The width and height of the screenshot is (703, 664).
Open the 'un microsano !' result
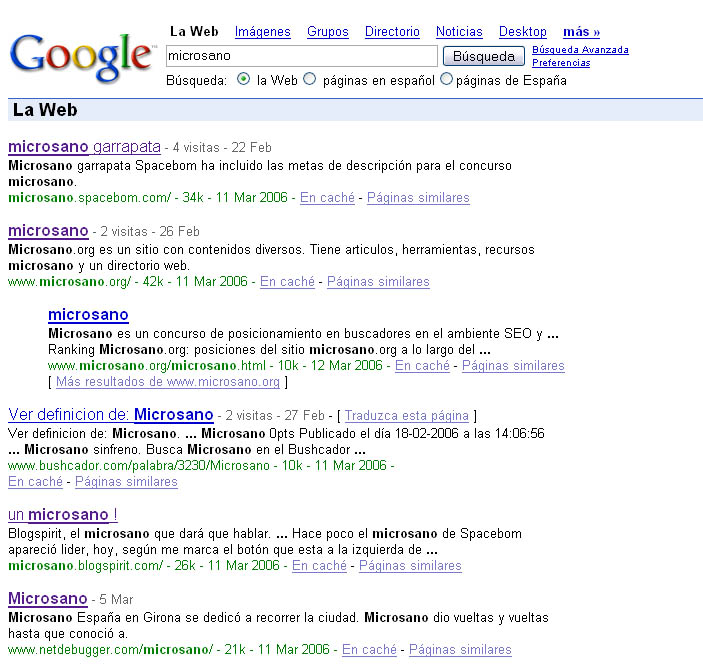(63, 515)
